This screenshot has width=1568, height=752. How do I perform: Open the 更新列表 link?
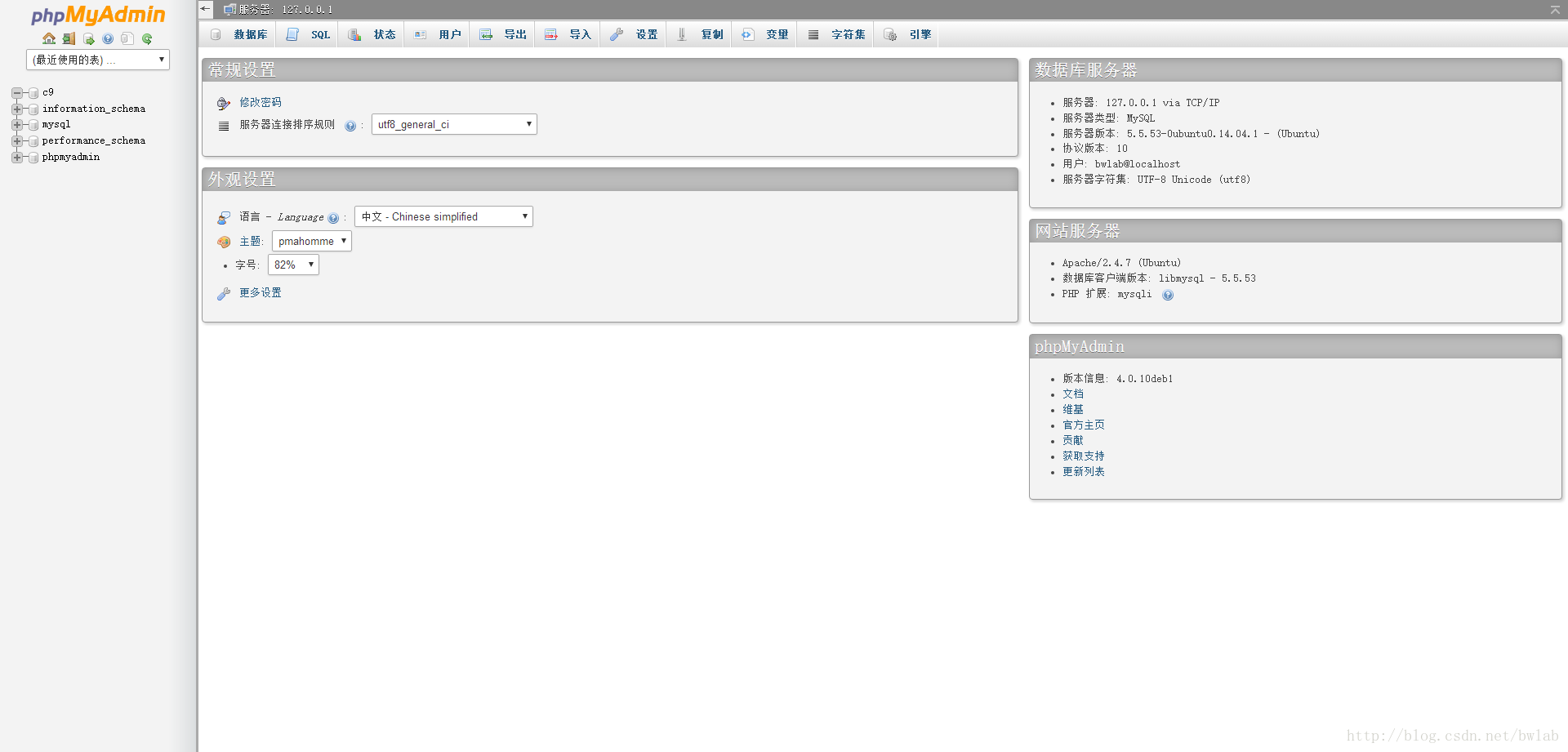pos(1084,472)
